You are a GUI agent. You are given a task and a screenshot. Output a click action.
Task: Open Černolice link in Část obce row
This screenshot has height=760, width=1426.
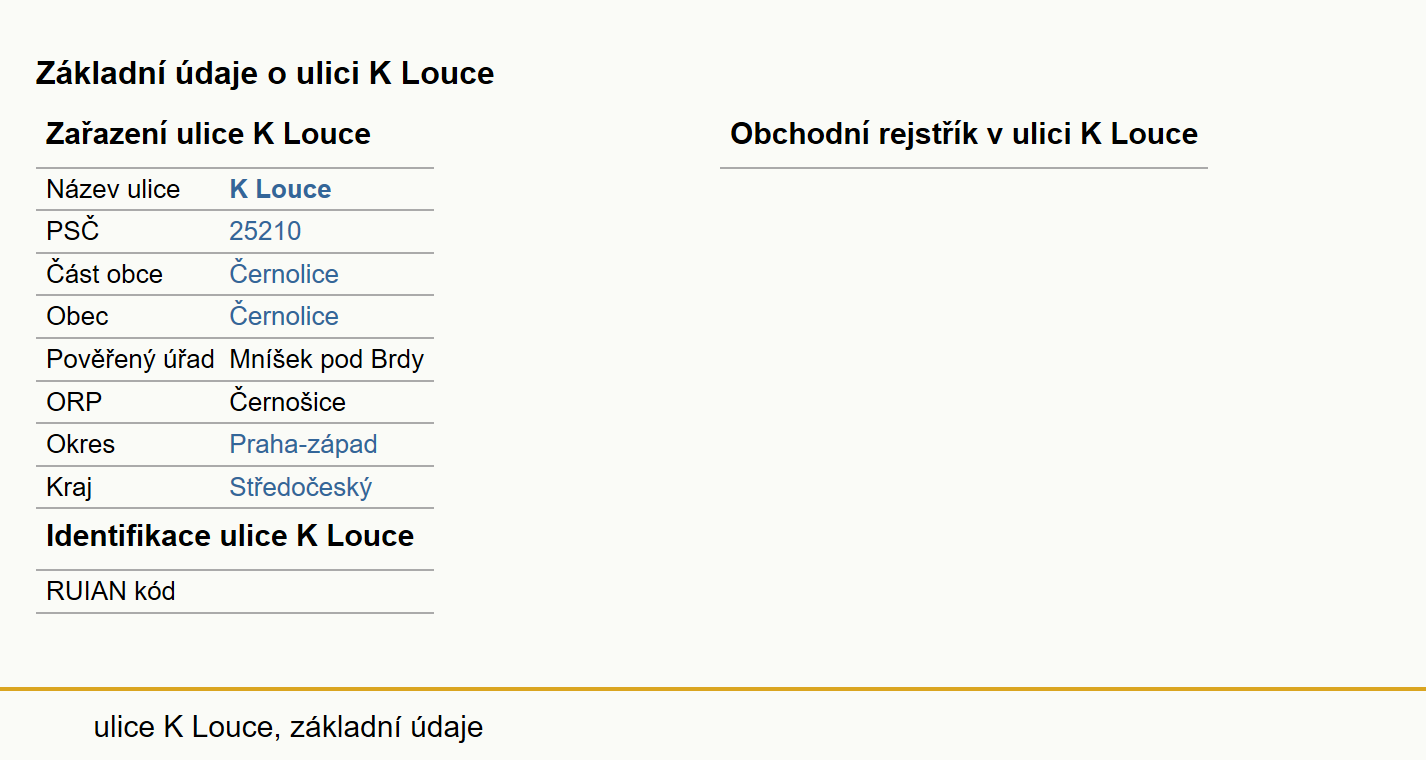[x=284, y=274]
